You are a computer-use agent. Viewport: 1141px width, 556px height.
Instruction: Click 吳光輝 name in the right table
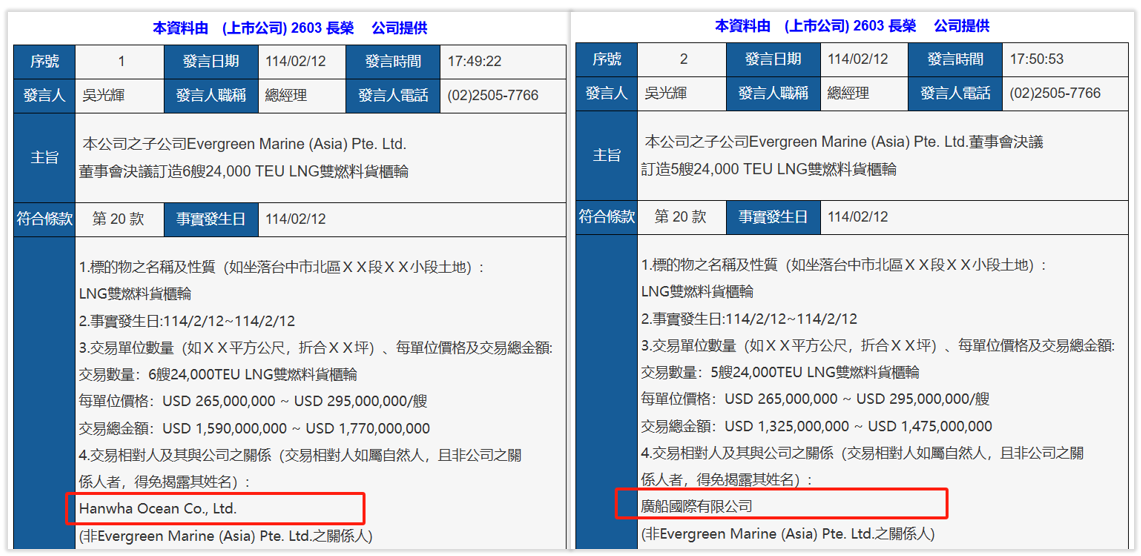(665, 93)
